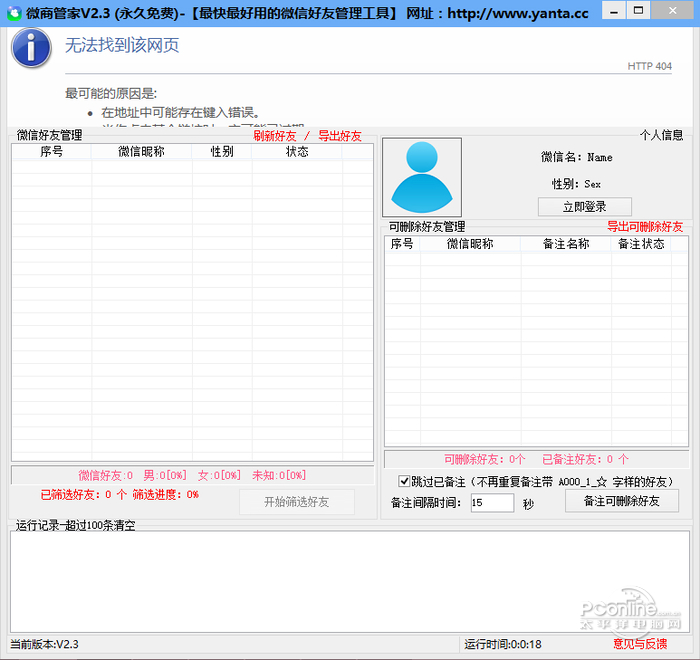
Task: Minimize the 微商管家 window
Action: tap(614, 11)
